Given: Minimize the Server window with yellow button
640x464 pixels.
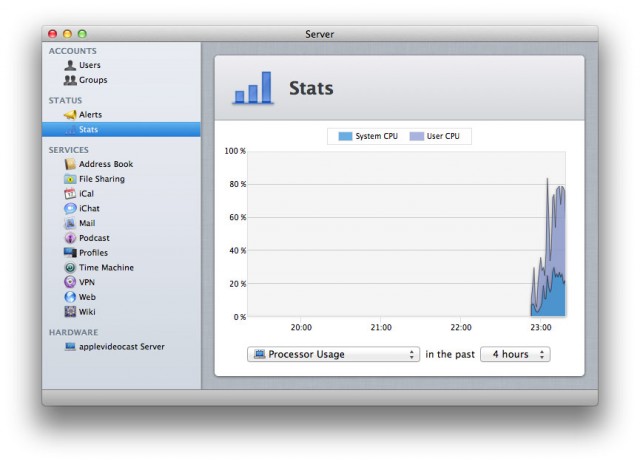Looking at the screenshot, I should [x=67, y=34].
